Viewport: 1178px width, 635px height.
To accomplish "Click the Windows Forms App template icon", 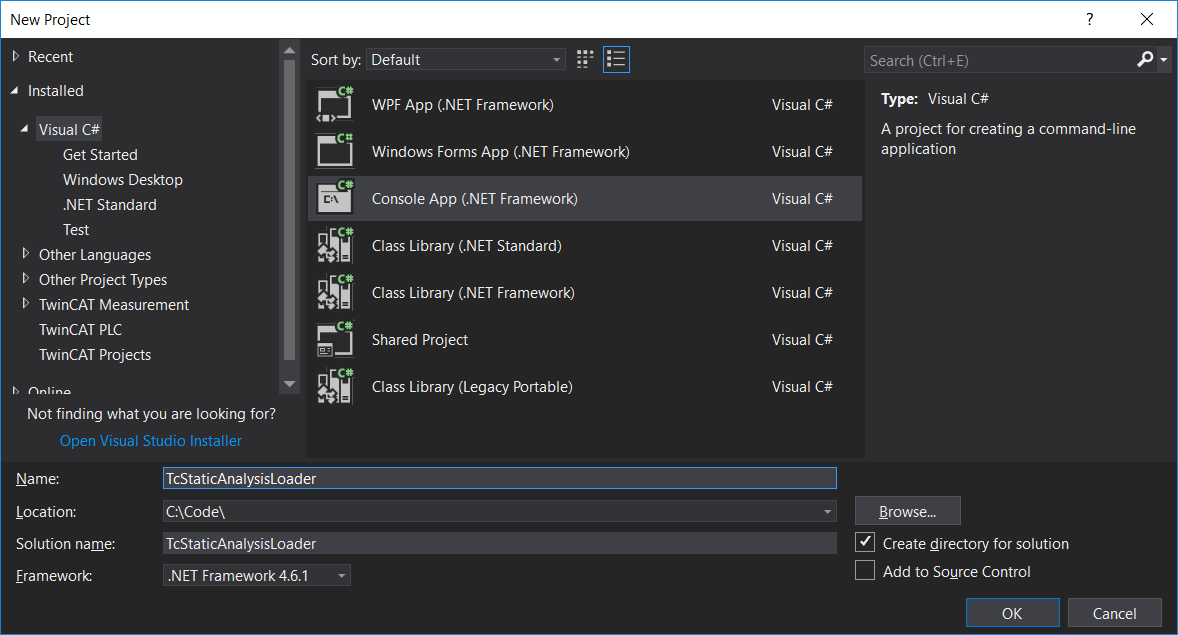I will tap(335, 151).
